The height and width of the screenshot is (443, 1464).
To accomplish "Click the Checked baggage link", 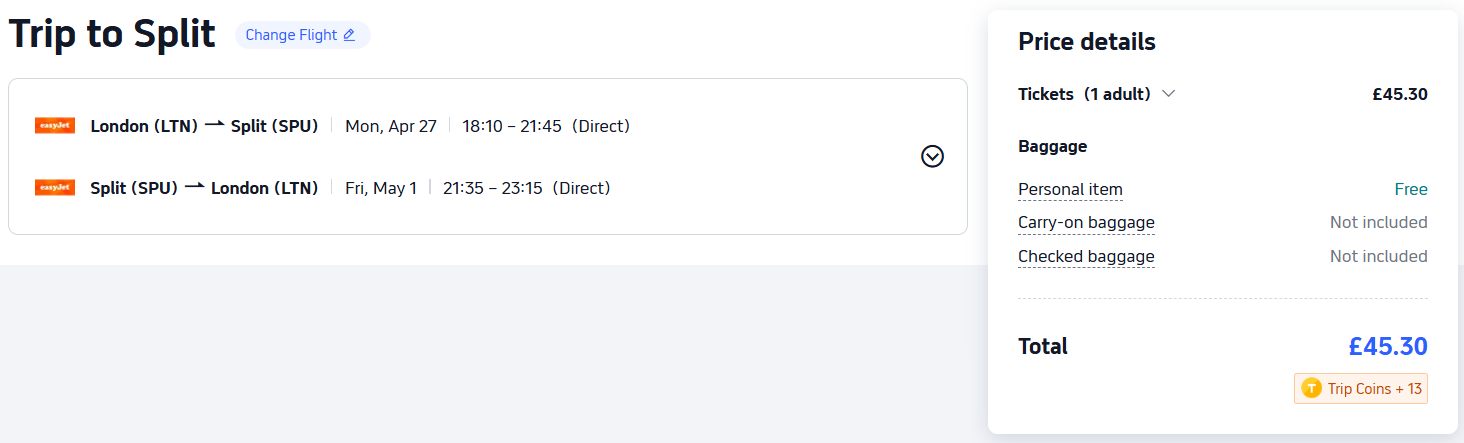I will click(1086, 256).
